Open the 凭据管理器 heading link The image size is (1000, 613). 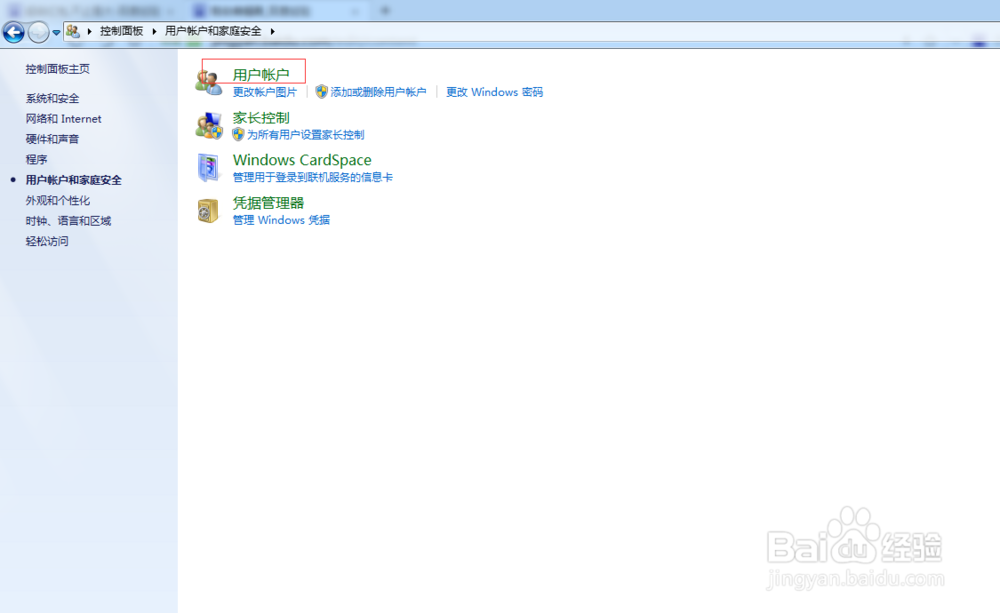[268, 203]
